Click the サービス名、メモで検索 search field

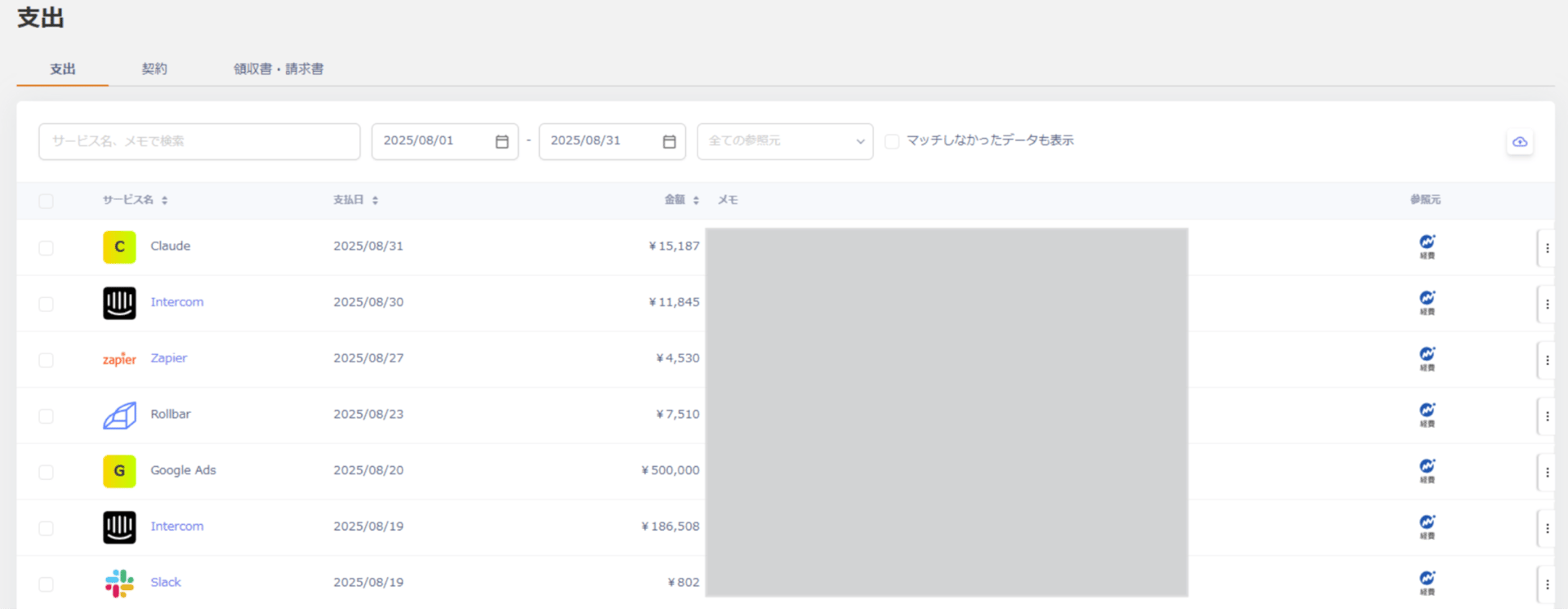pyautogui.click(x=199, y=141)
